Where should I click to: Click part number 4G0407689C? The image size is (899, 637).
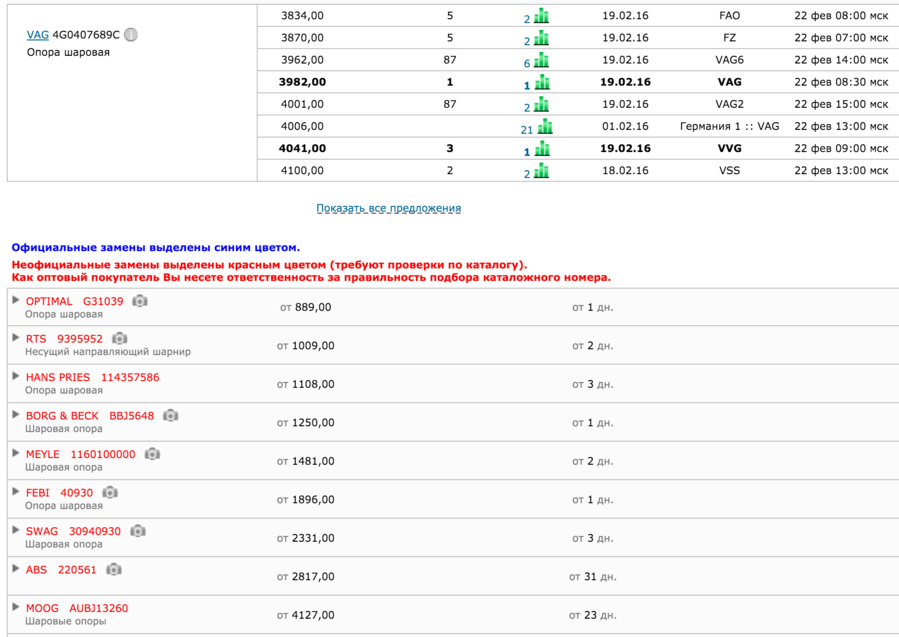86,35
